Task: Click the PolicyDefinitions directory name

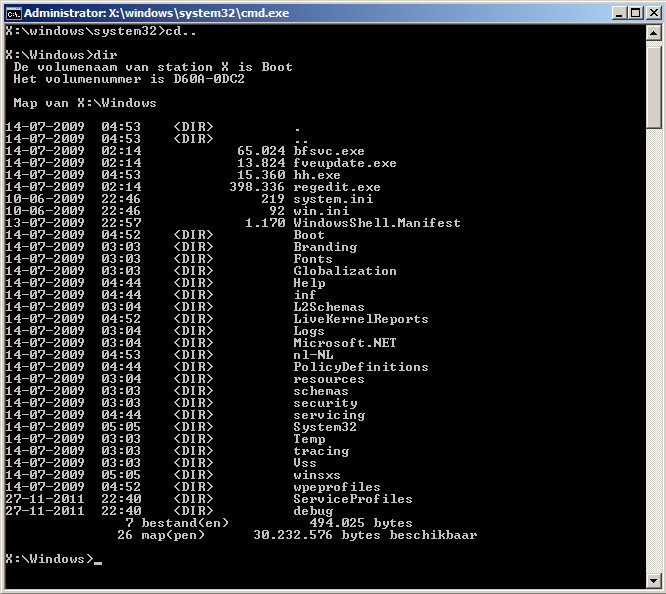Action: [361, 367]
